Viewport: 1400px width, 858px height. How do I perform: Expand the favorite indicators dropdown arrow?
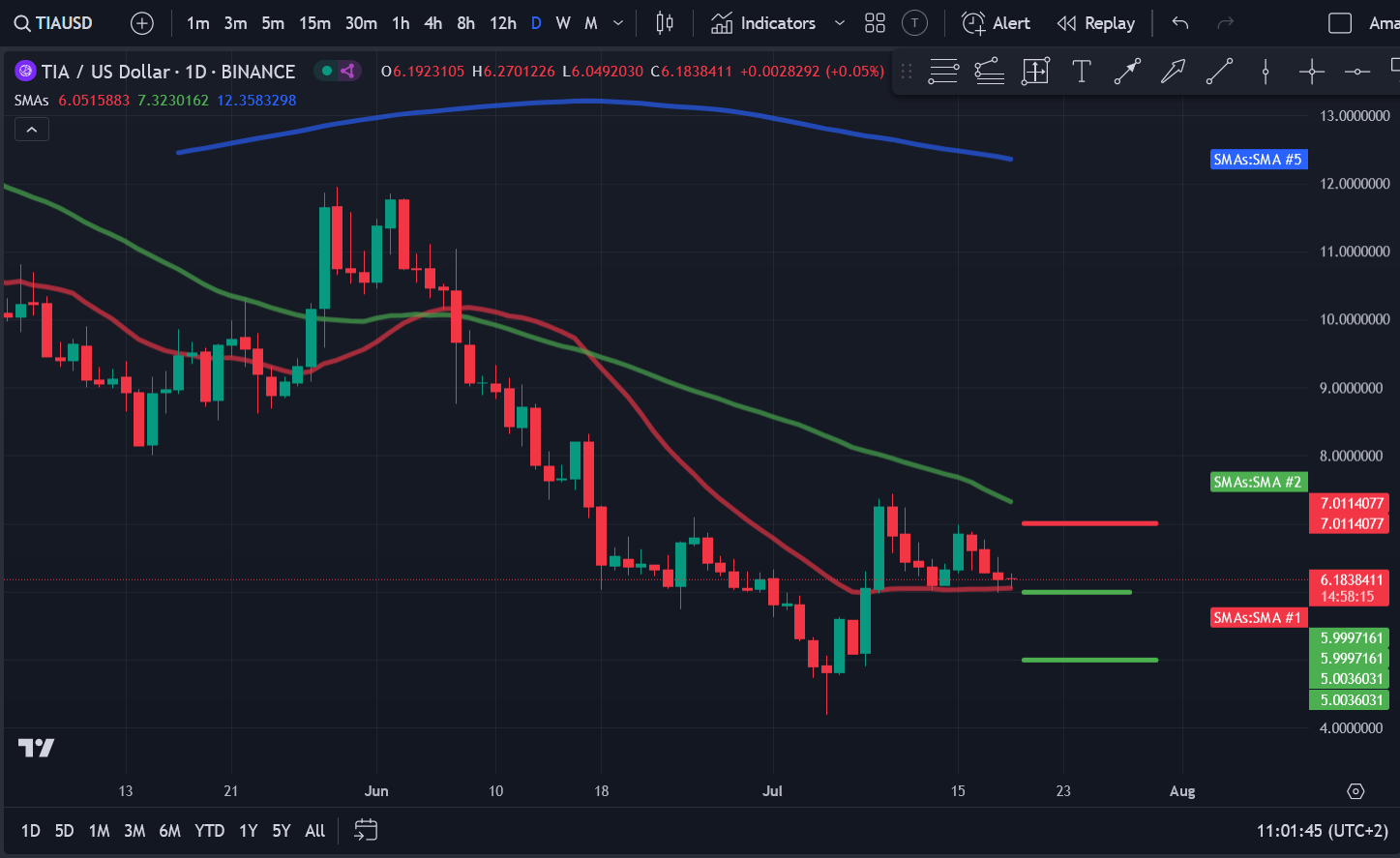(x=839, y=23)
